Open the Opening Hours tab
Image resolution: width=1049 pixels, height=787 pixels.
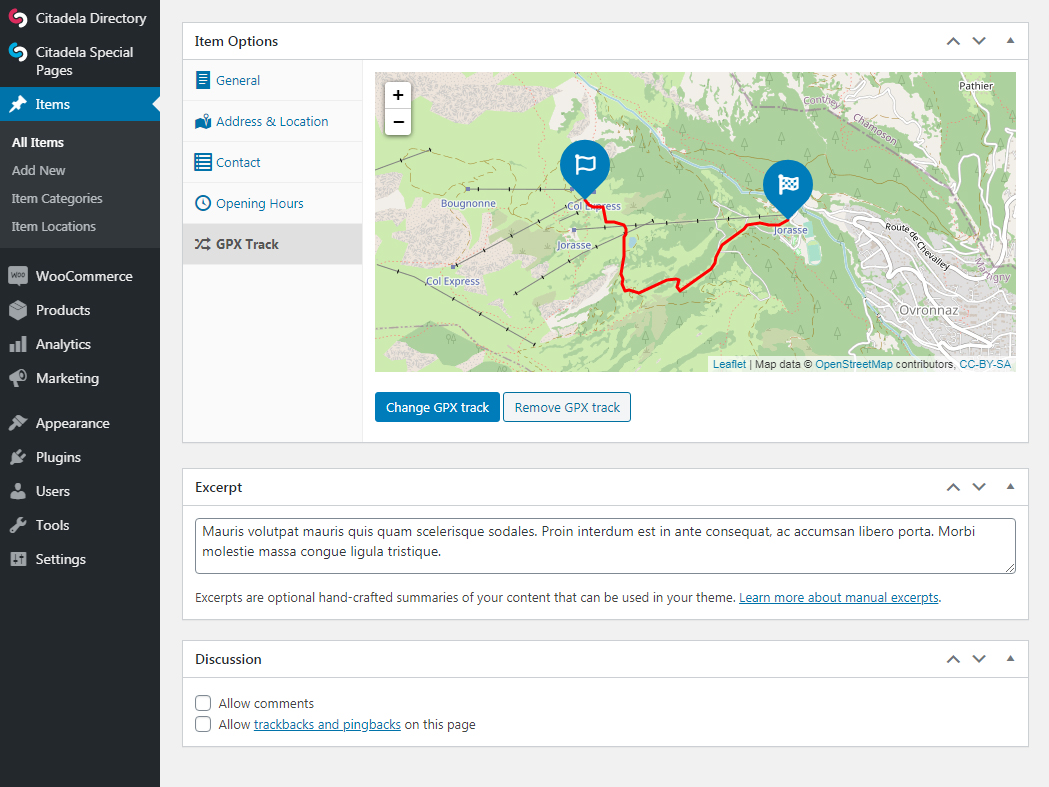[259, 203]
